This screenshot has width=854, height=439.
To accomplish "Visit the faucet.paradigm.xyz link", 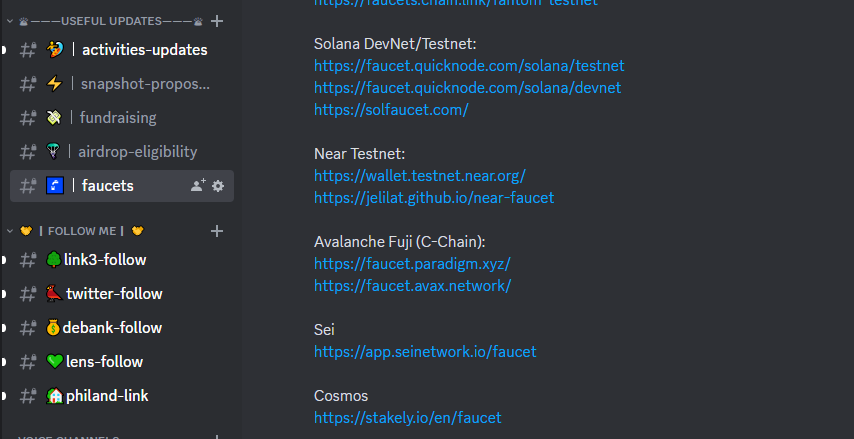I will click(x=412, y=264).
